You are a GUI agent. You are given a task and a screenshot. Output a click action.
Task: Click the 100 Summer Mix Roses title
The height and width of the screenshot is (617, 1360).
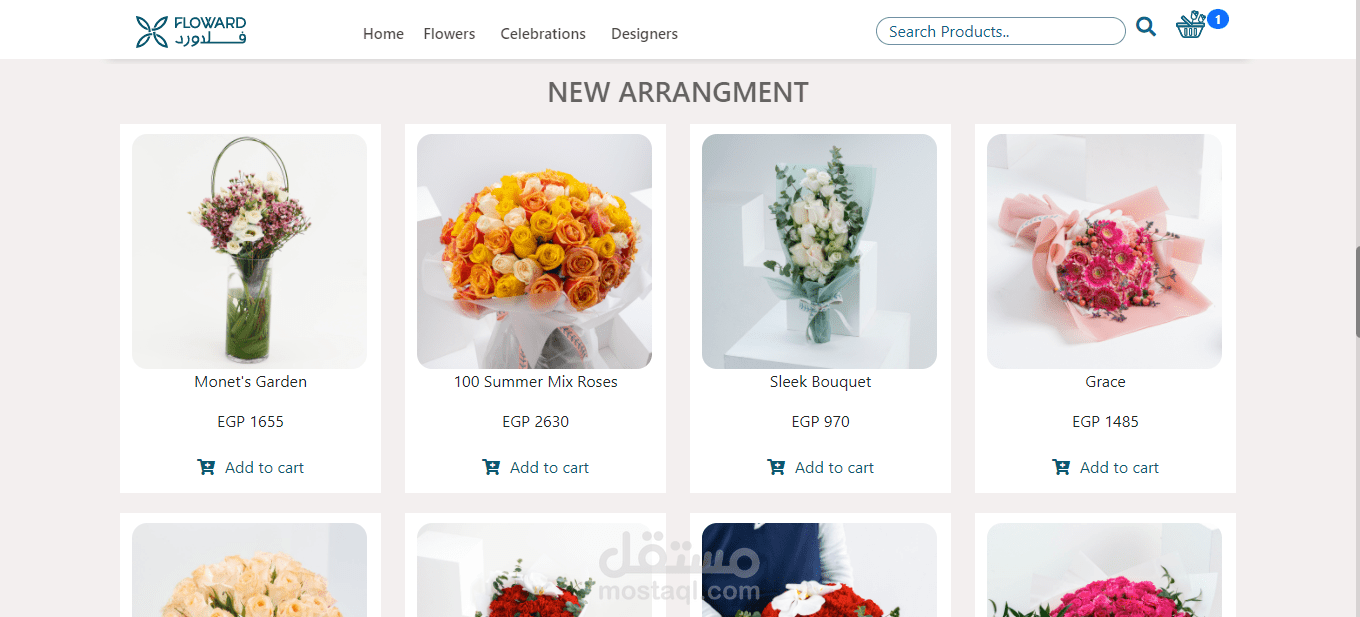[535, 382]
